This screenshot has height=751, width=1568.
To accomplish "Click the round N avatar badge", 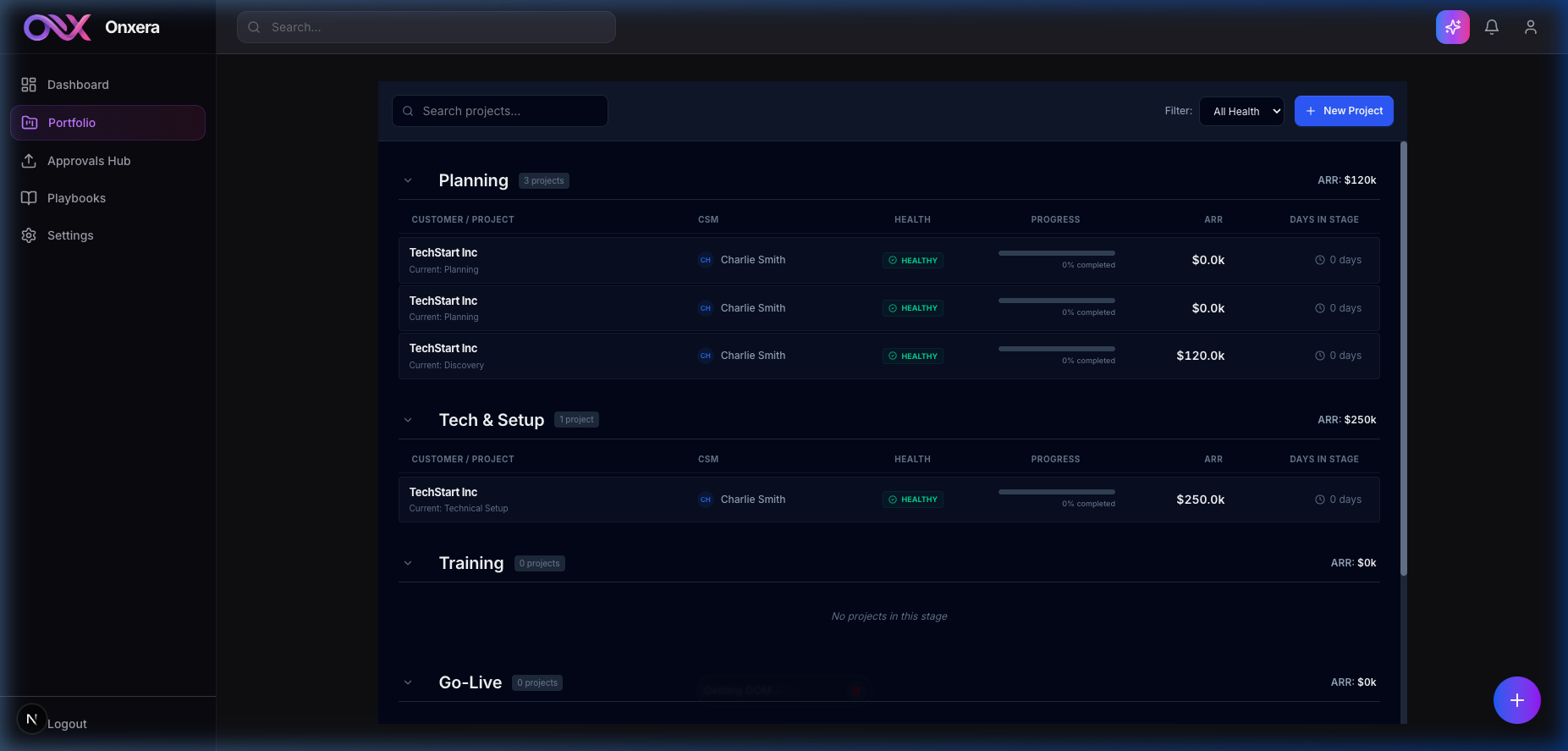I will [x=32, y=719].
